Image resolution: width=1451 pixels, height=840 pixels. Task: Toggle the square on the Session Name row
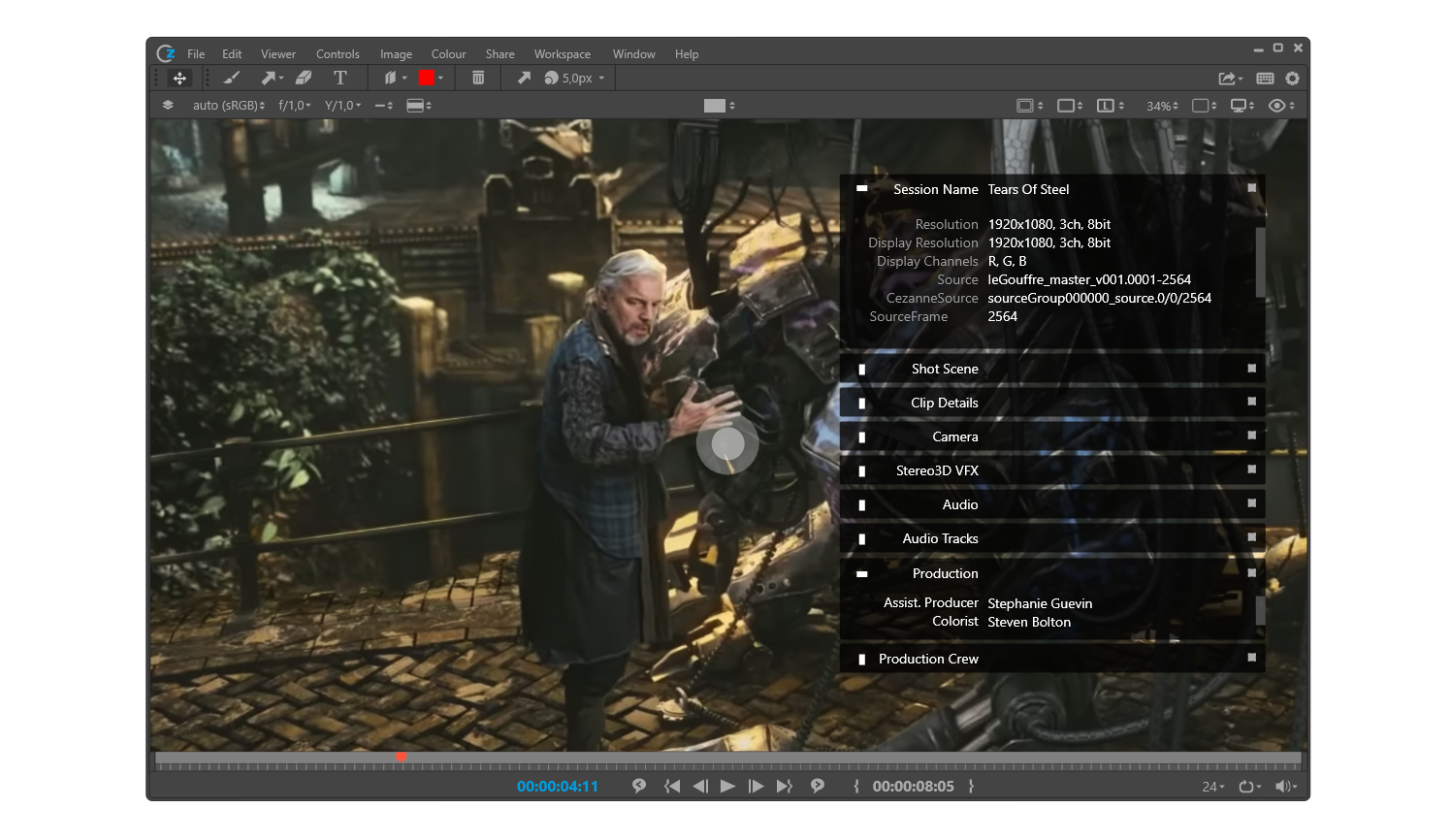tap(1251, 188)
